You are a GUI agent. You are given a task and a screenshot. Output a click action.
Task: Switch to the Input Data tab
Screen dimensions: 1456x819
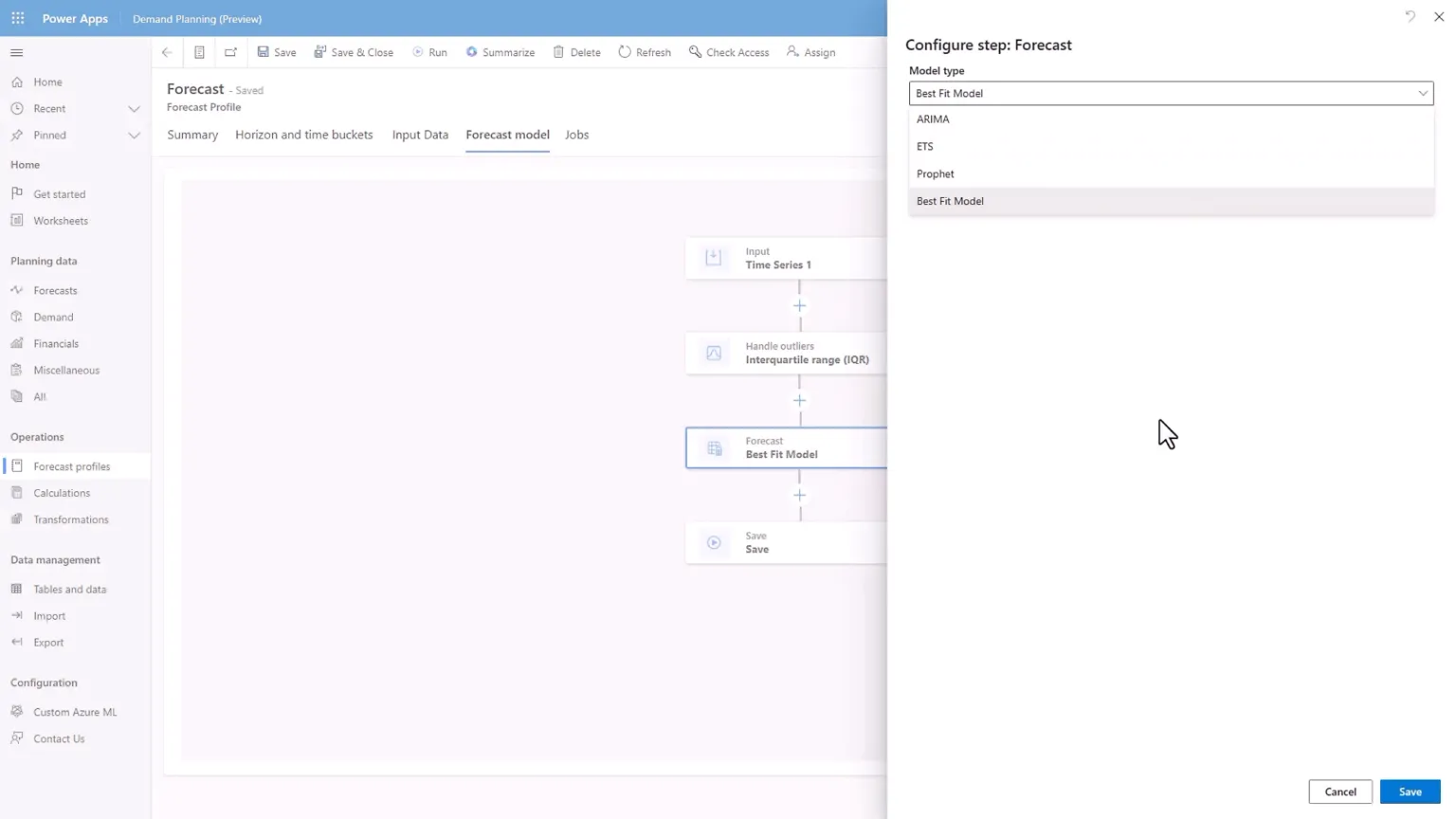[x=420, y=135]
